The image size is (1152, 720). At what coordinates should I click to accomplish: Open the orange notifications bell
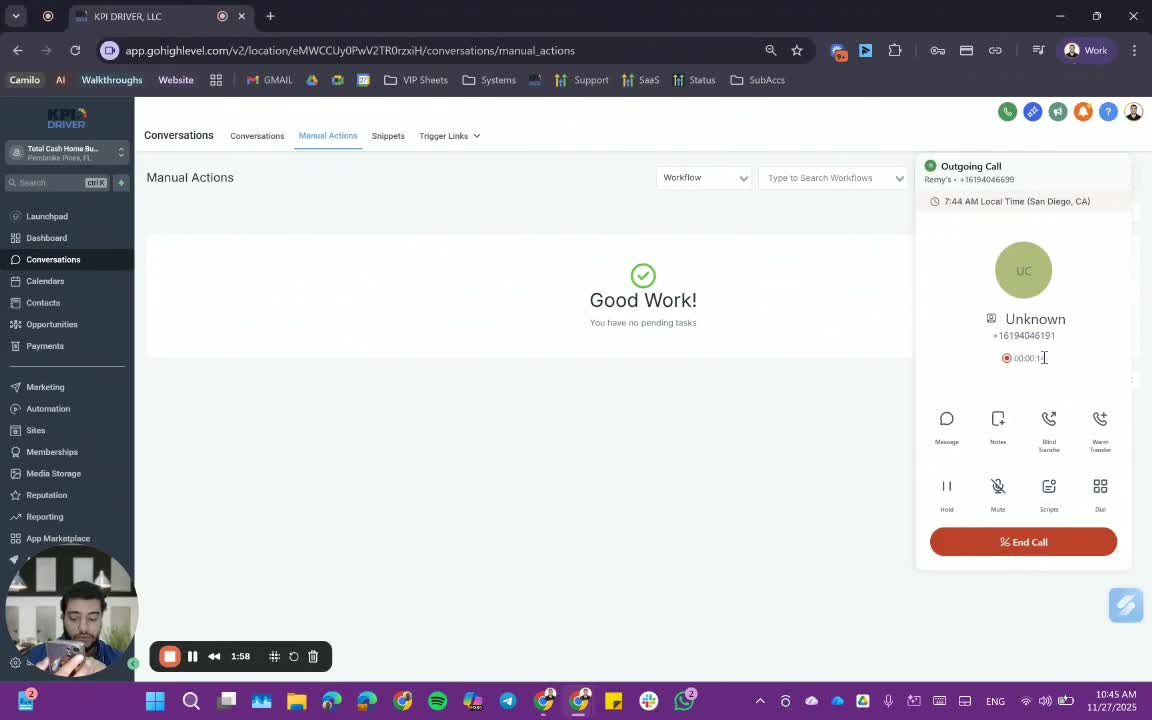click(x=1083, y=112)
